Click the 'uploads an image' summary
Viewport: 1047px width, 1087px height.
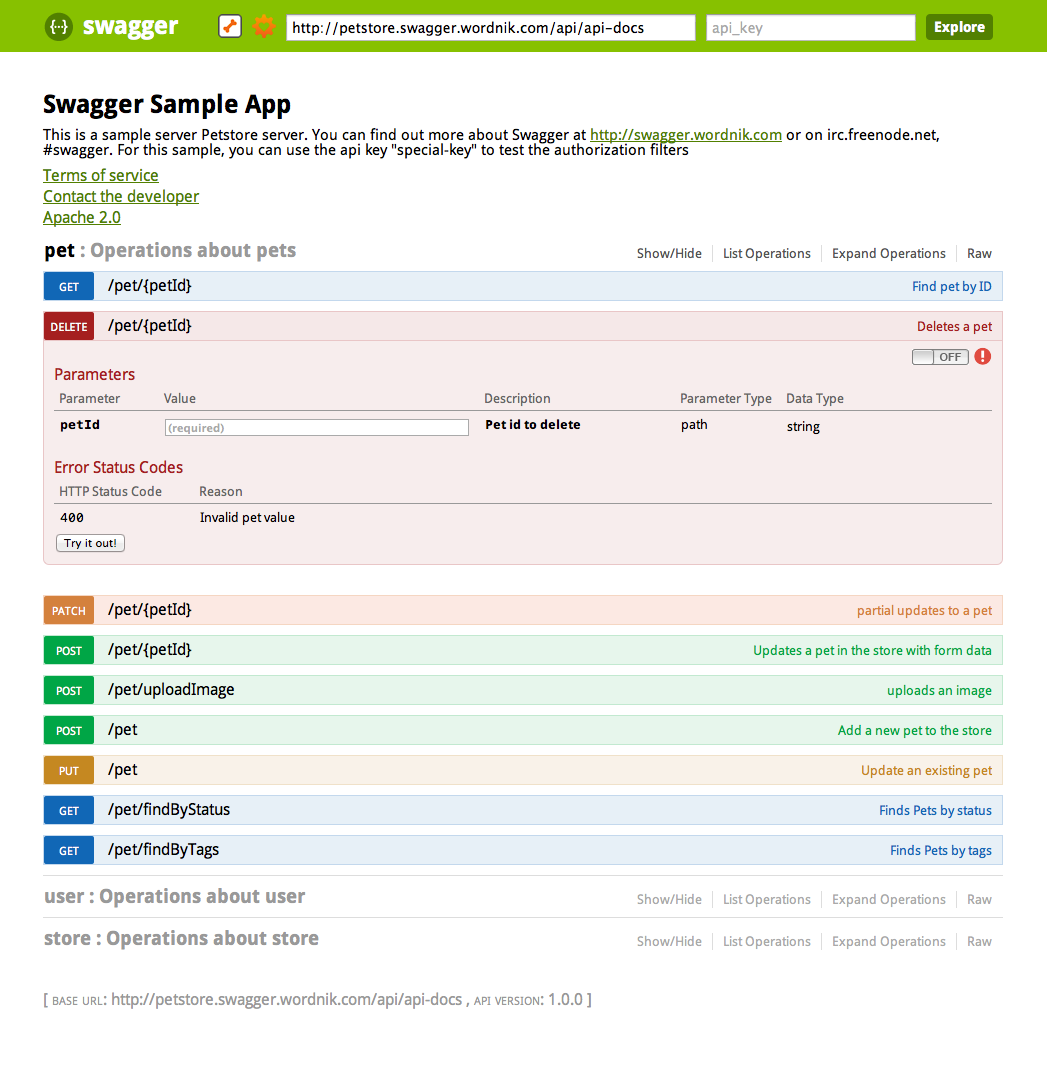[939, 690]
